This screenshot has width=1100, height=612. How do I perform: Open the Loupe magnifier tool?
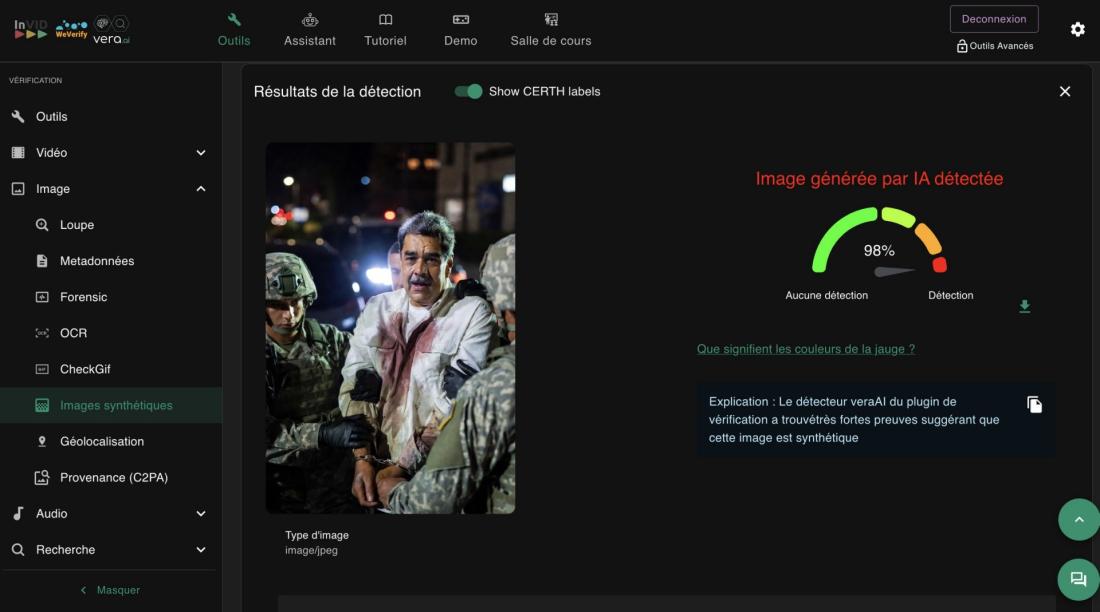tap(76, 225)
